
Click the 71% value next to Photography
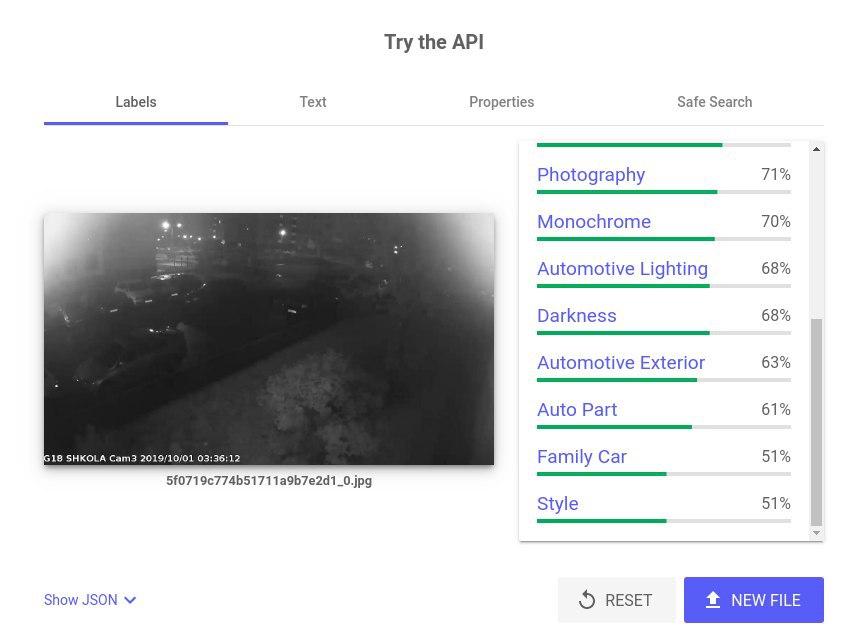(x=776, y=174)
